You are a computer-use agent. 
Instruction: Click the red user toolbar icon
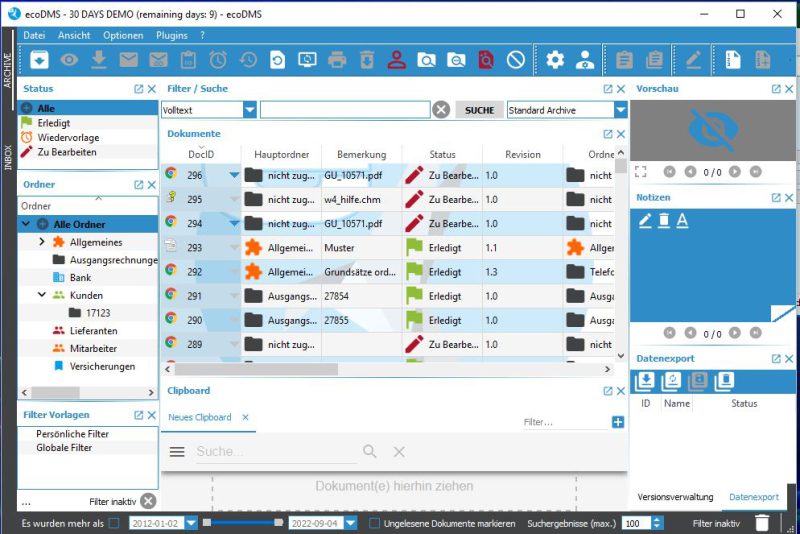pyautogui.click(x=396, y=60)
